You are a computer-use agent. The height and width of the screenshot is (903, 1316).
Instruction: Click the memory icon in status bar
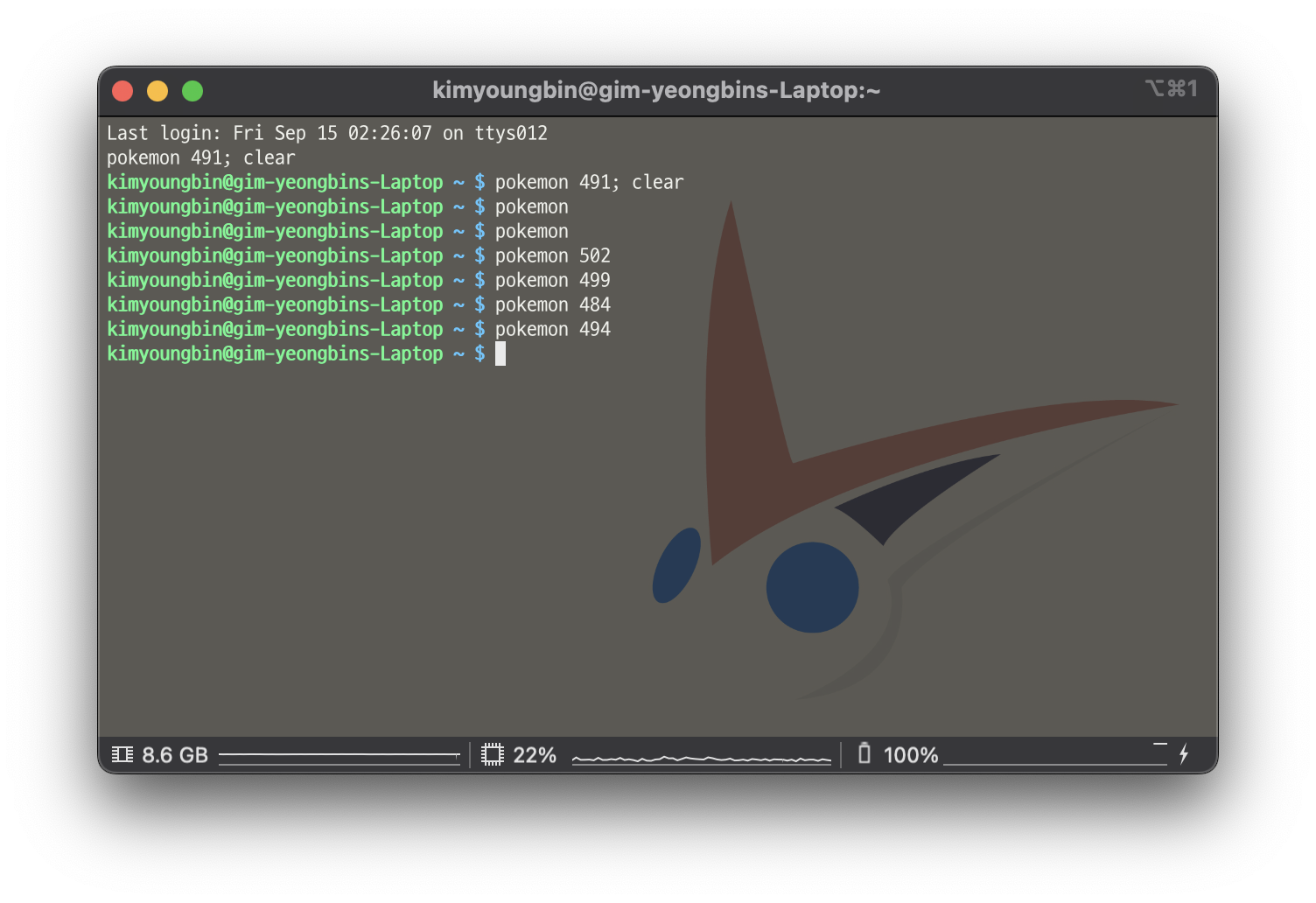point(122,754)
